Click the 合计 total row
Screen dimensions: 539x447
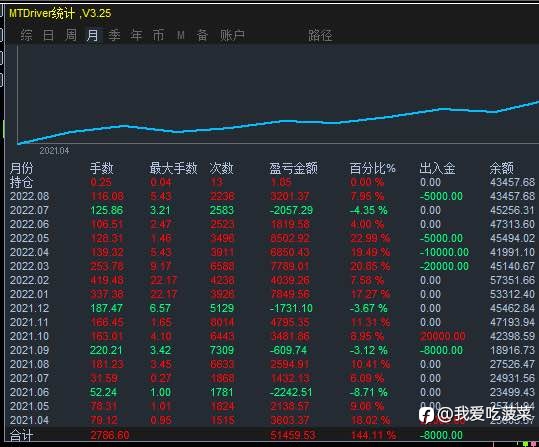point(272,435)
